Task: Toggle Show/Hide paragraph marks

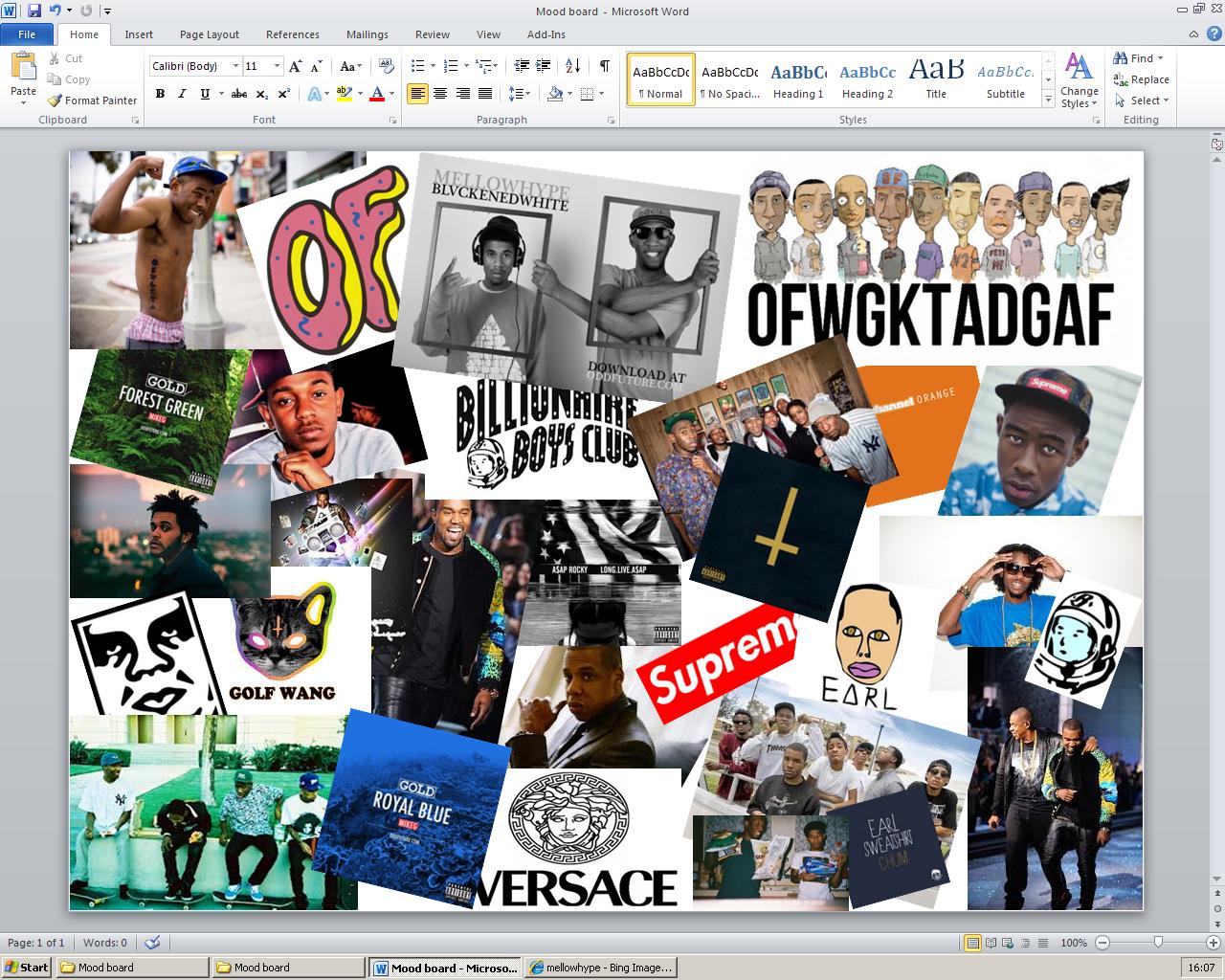Action: pyautogui.click(x=604, y=66)
